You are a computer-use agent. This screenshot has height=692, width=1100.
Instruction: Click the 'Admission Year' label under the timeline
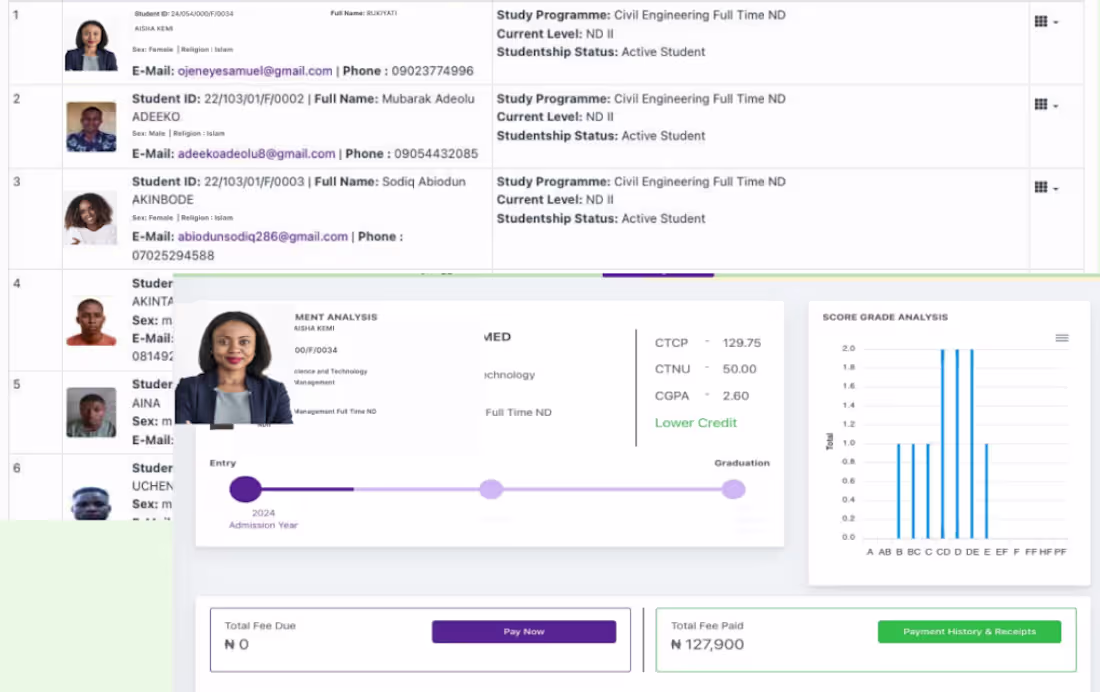(263, 525)
